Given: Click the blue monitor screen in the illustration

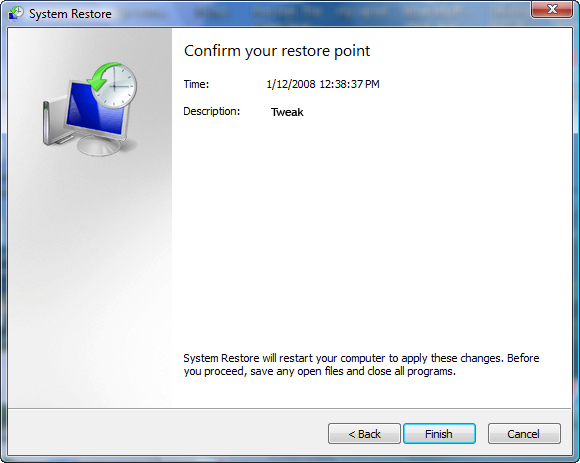Looking at the screenshot, I should 92,111.
